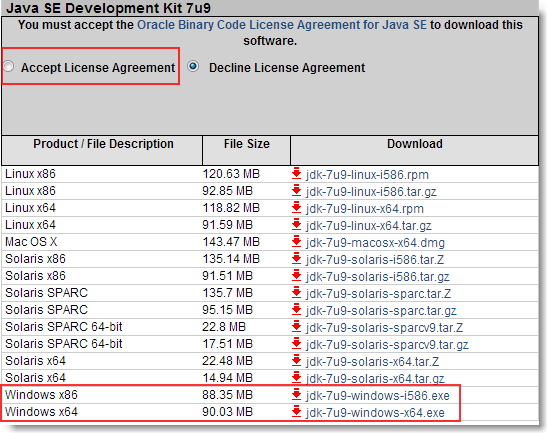Click download arrow icon for jdk-7u9-solaris-sparcv9.tar.Z
This screenshot has height=433, width=547.
pos(296,327)
